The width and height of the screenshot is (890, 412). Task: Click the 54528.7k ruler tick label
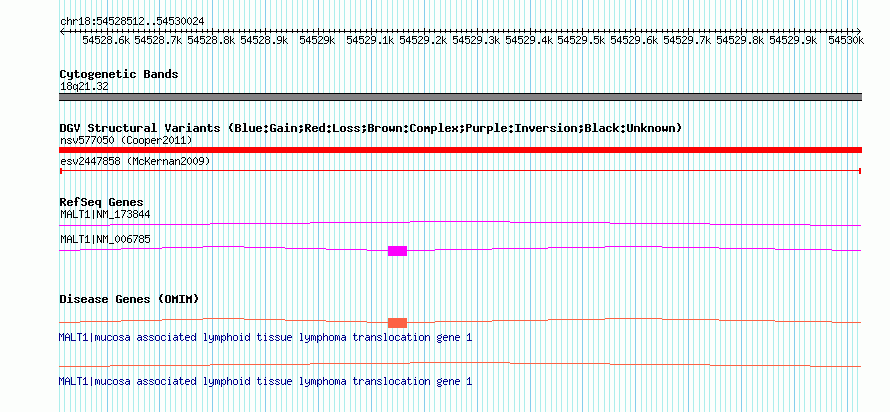point(159,40)
